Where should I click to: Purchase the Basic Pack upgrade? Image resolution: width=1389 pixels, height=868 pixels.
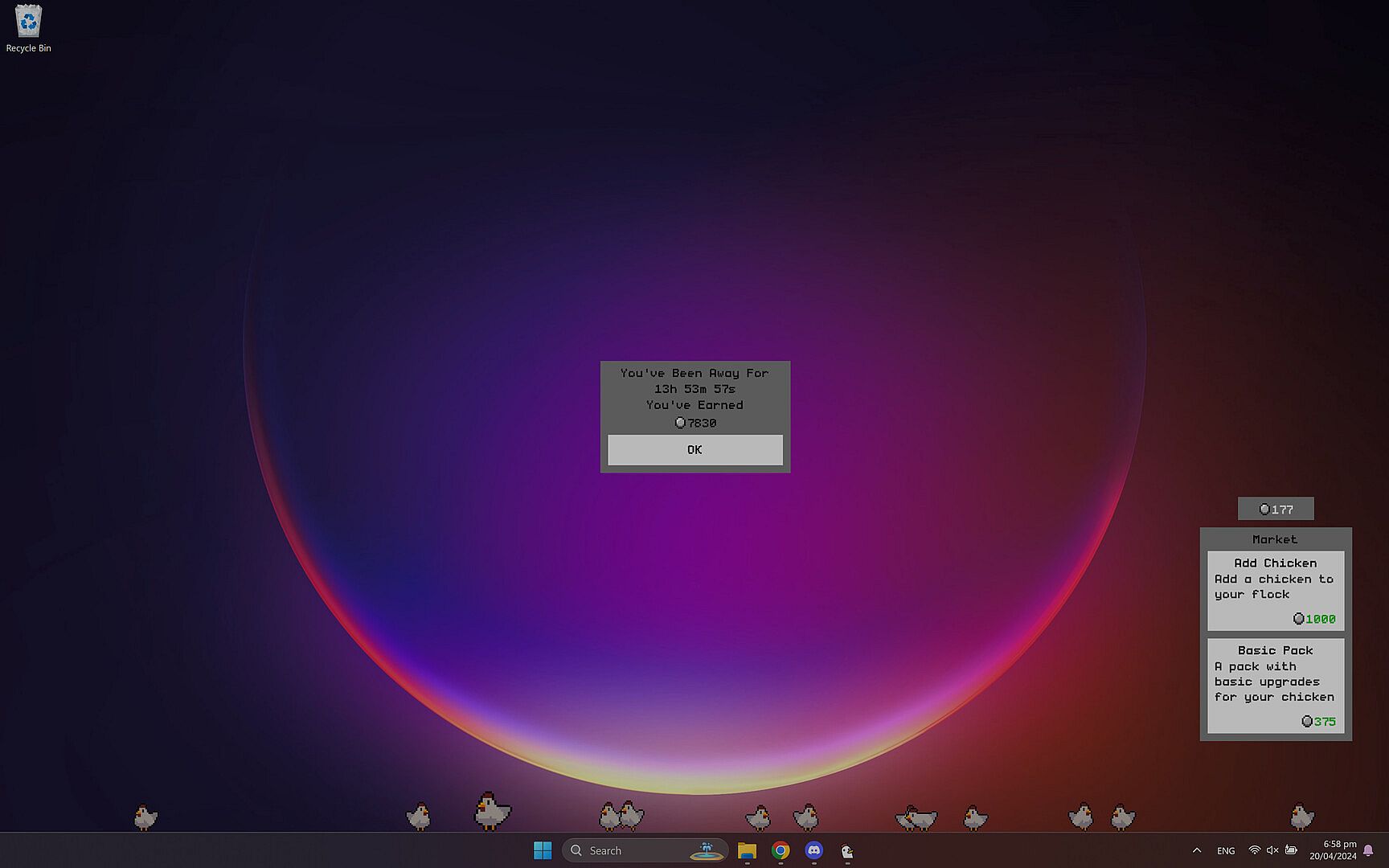click(1275, 685)
